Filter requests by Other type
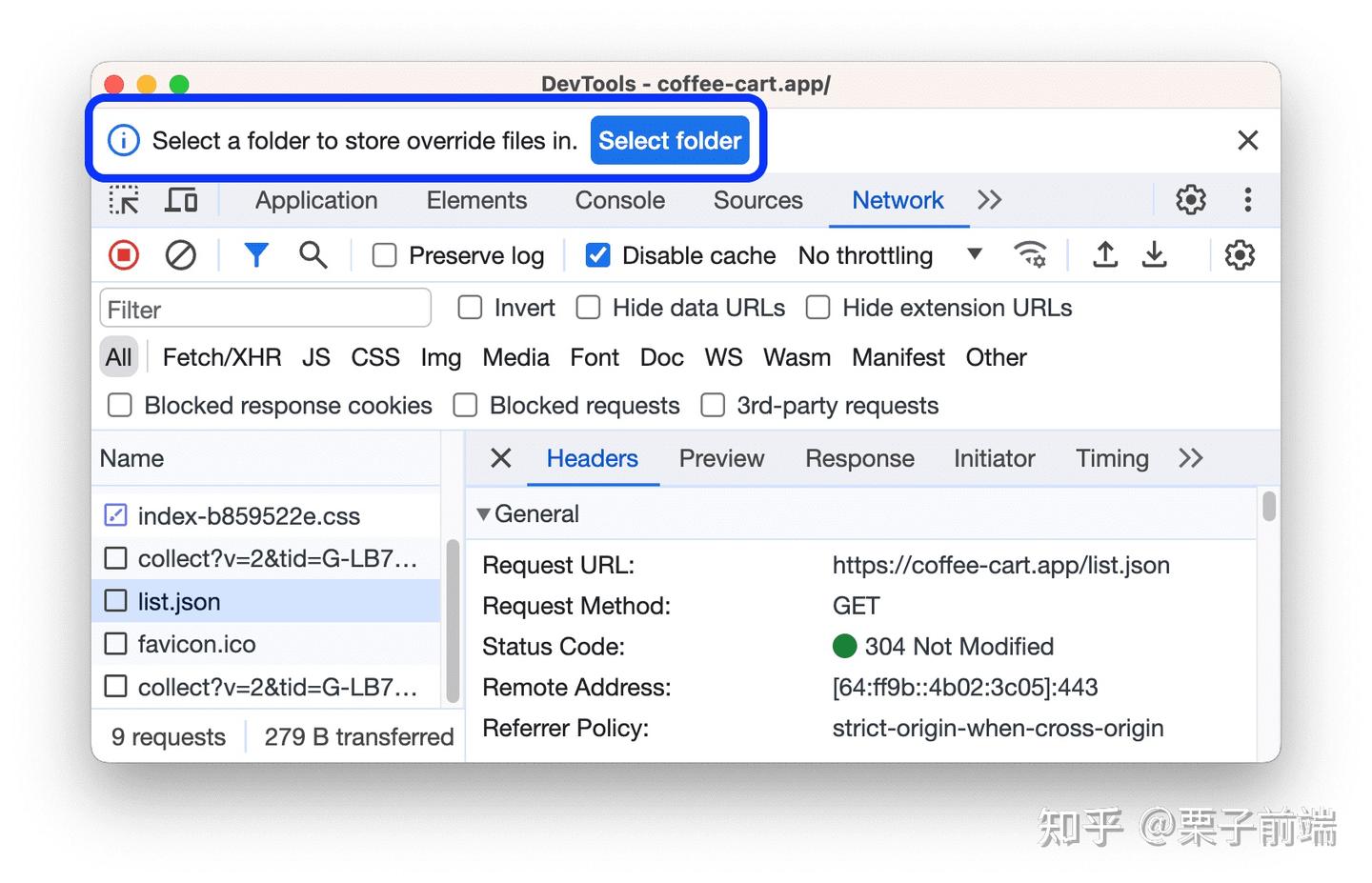 click(997, 357)
